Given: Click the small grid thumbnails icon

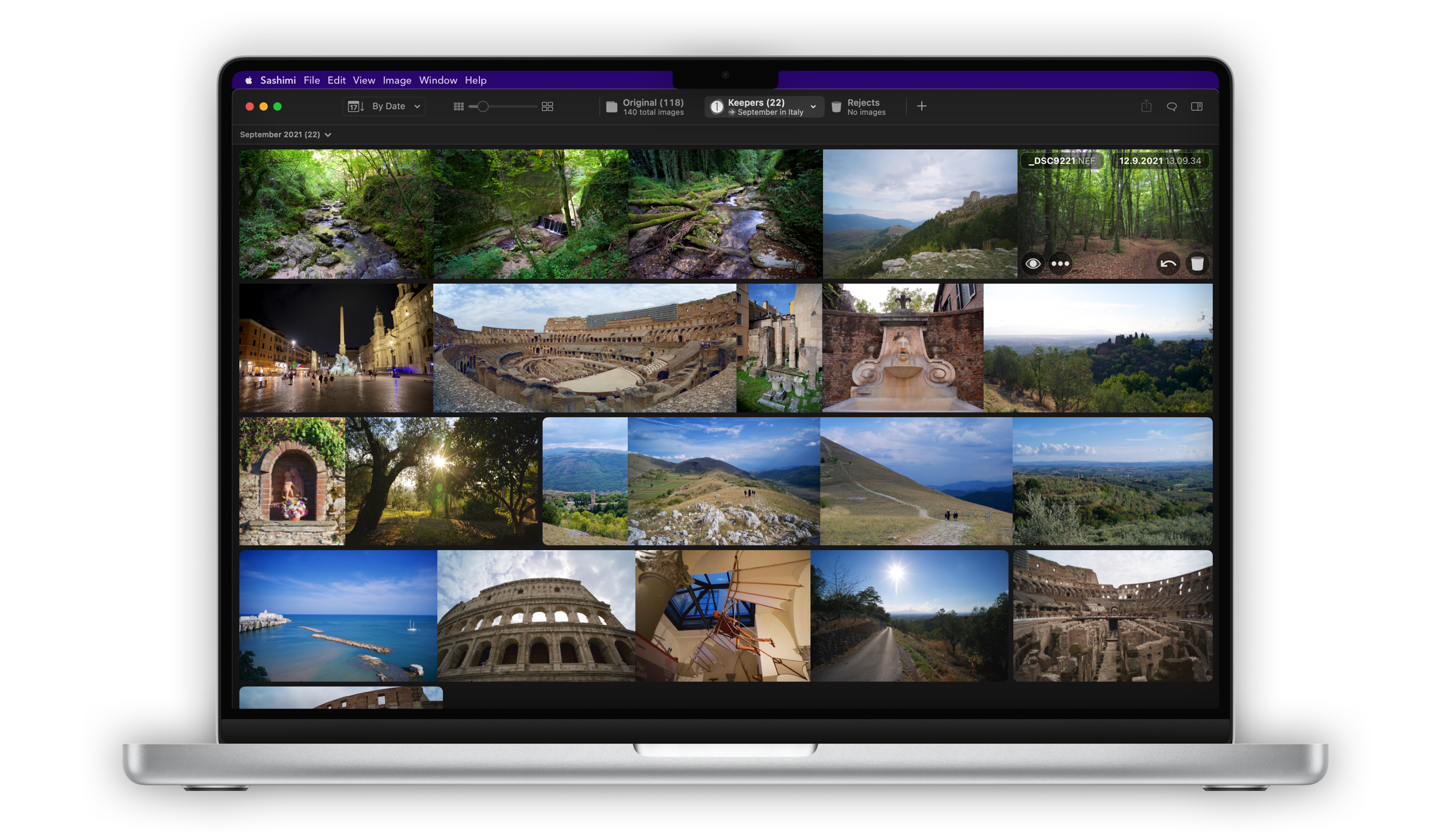Looking at the screenshot, I should [x=458, y=106].
